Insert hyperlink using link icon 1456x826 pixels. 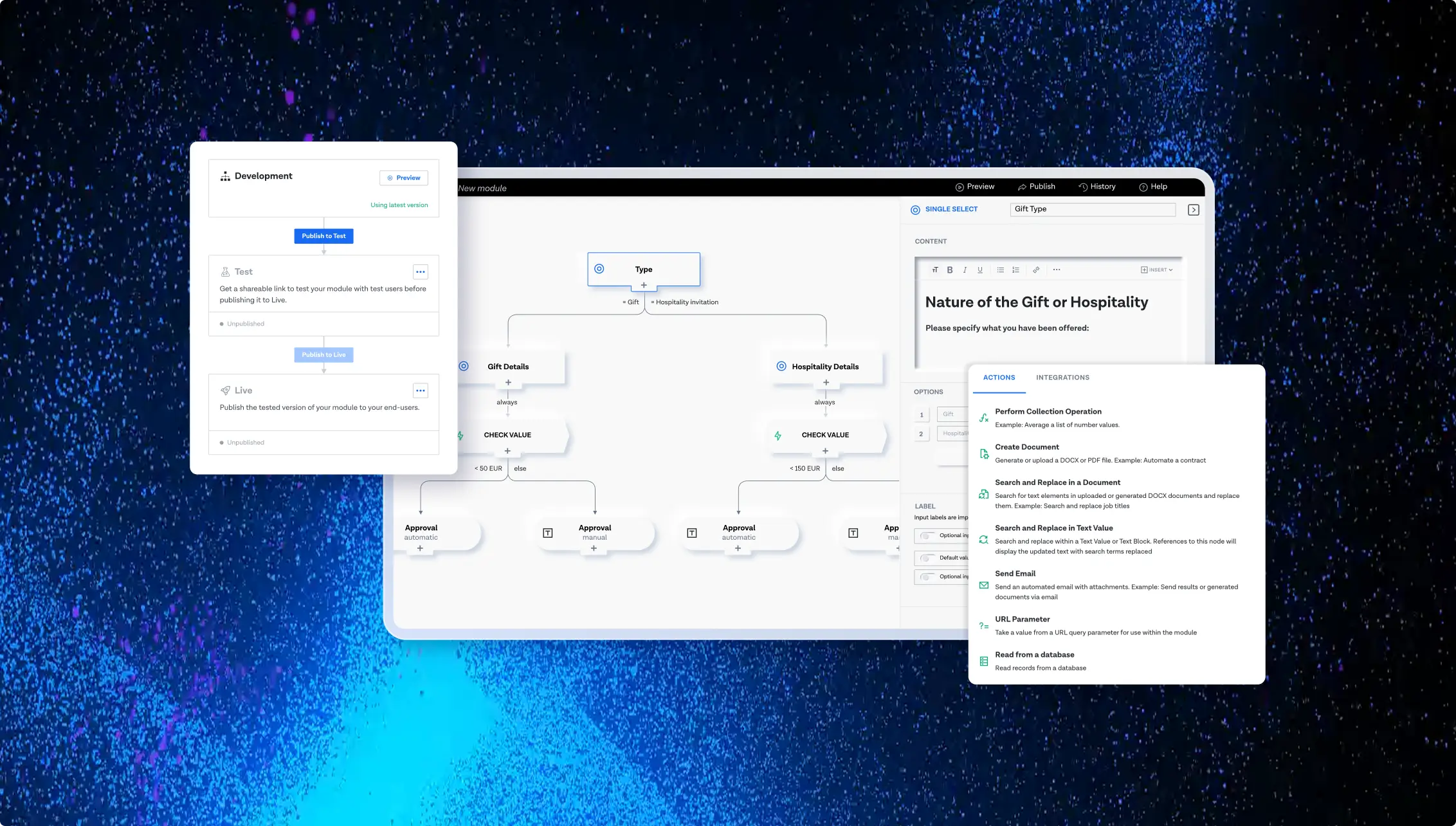coord(1036,270)
